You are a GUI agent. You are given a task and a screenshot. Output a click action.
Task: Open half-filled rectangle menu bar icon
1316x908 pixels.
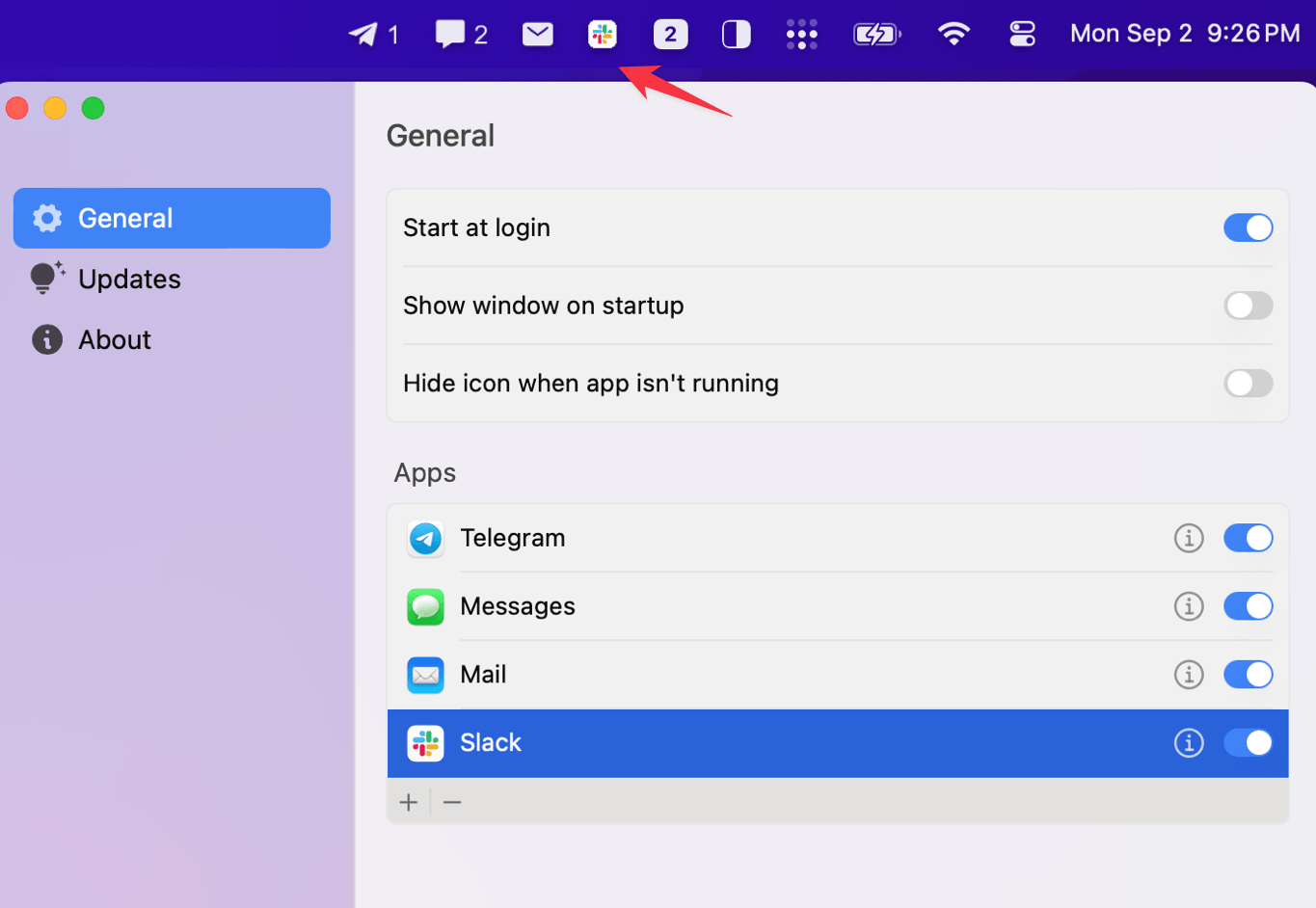pos(736,35)
